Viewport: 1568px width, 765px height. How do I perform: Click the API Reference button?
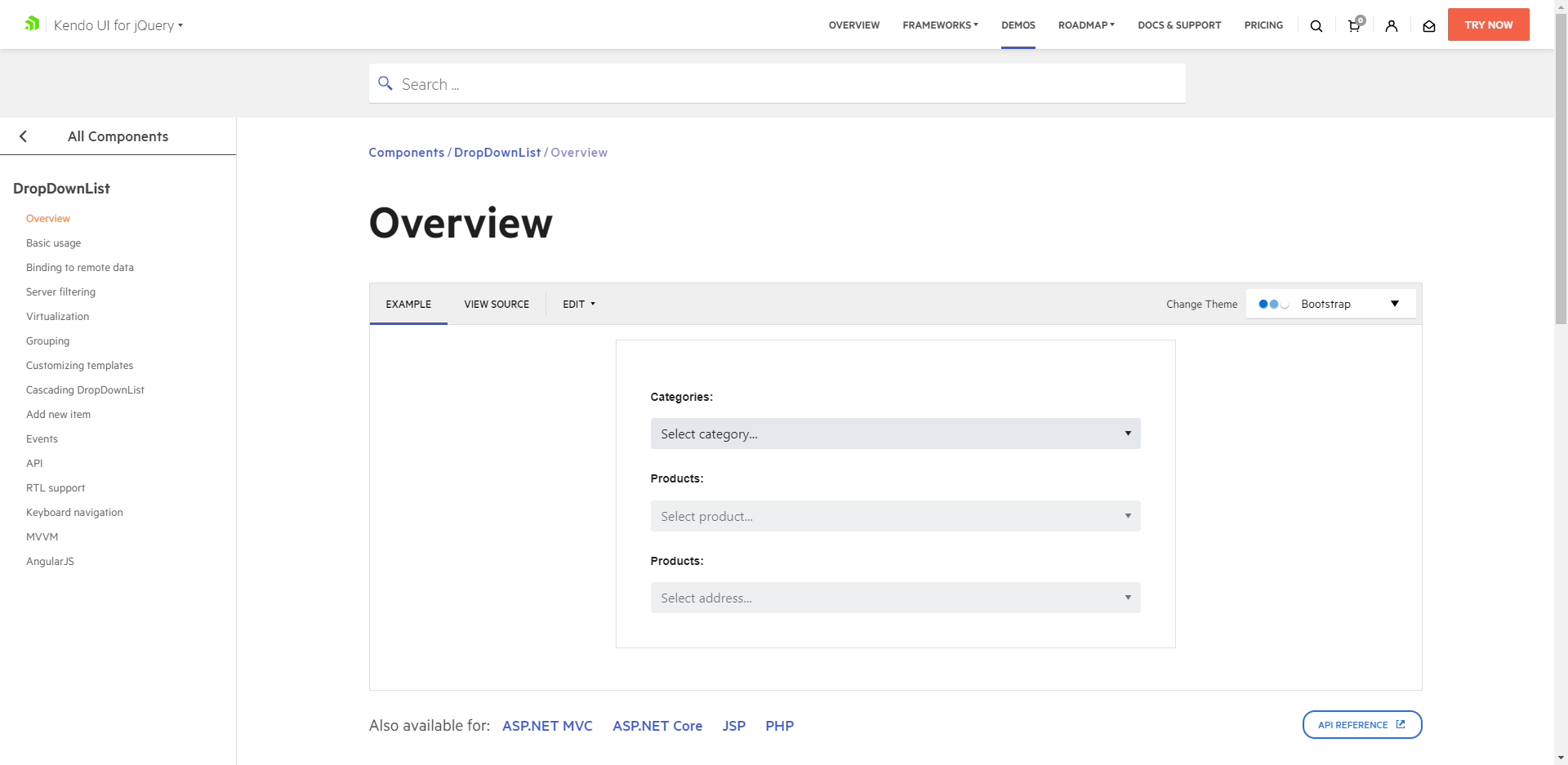[x=1362, y=724]
